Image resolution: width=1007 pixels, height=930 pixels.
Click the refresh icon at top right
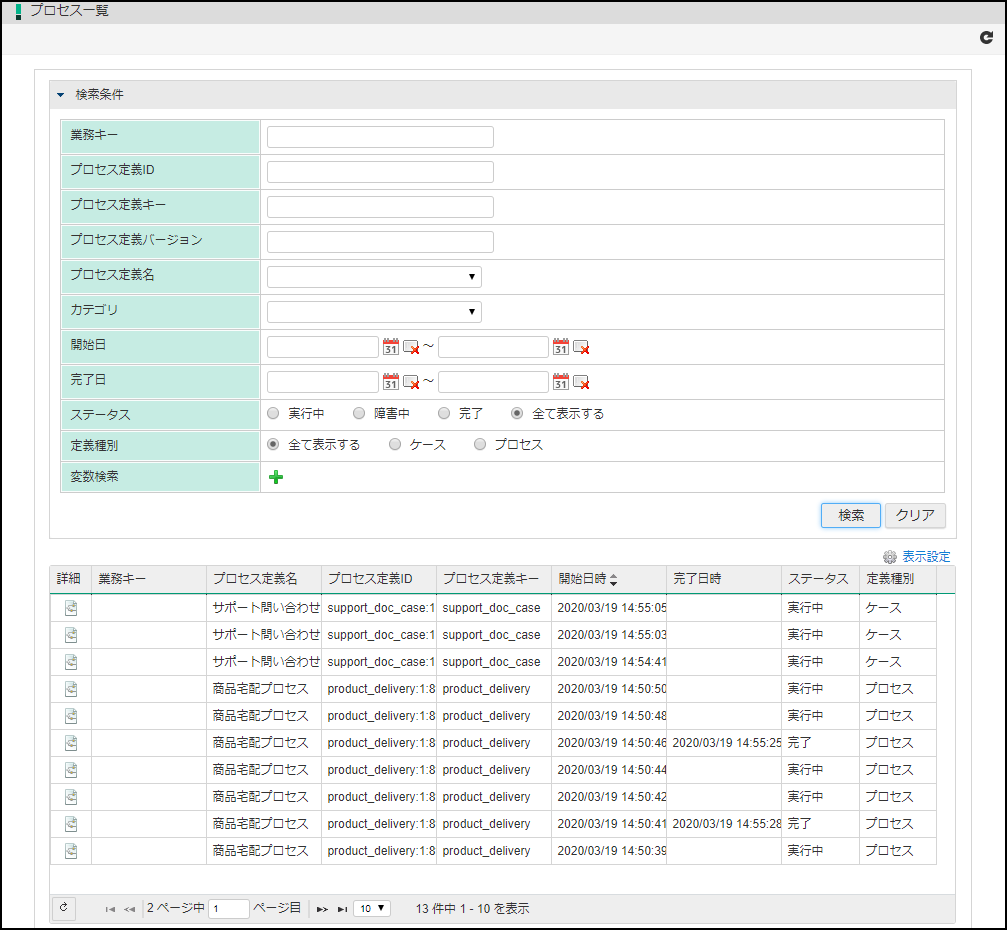click(986, 38)
